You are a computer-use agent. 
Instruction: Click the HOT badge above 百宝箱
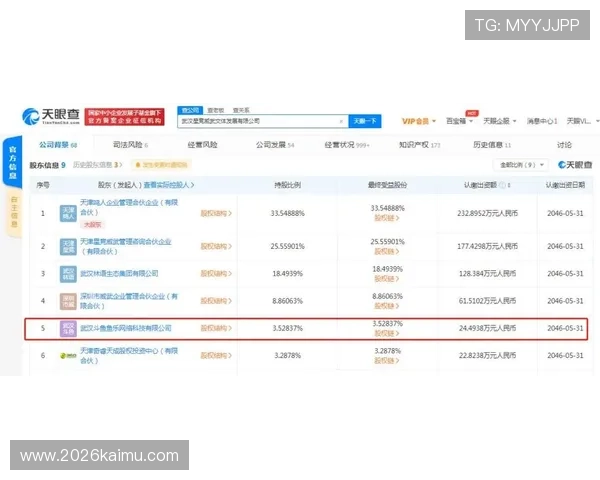click(472, 113)
